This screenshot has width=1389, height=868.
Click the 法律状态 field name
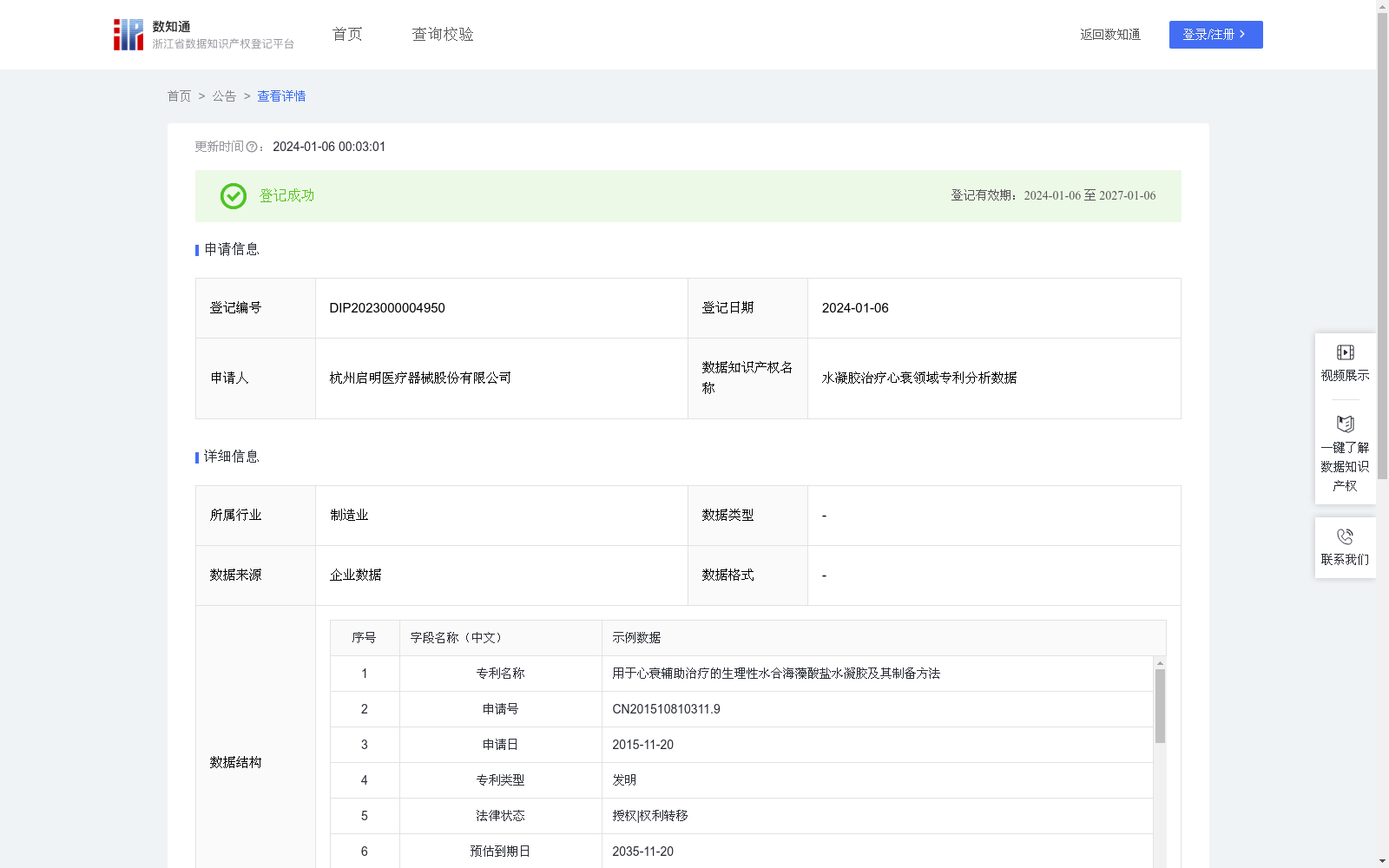pos(500,816)
